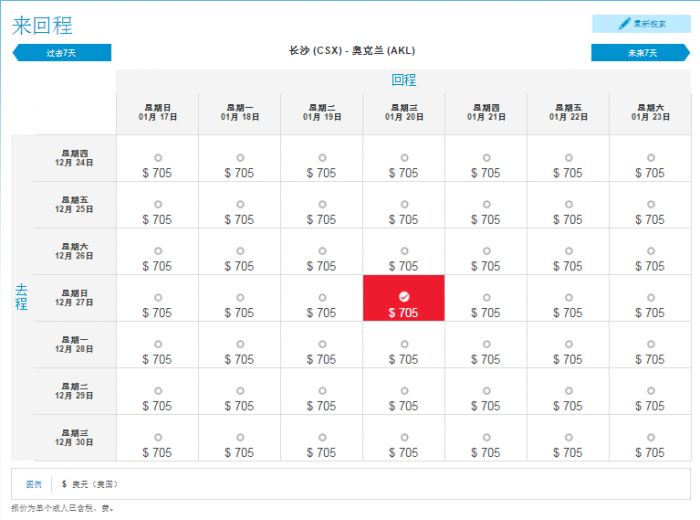Click the 图例 legend label
This screenshot has height=520, width=700.
coord(33,484)
